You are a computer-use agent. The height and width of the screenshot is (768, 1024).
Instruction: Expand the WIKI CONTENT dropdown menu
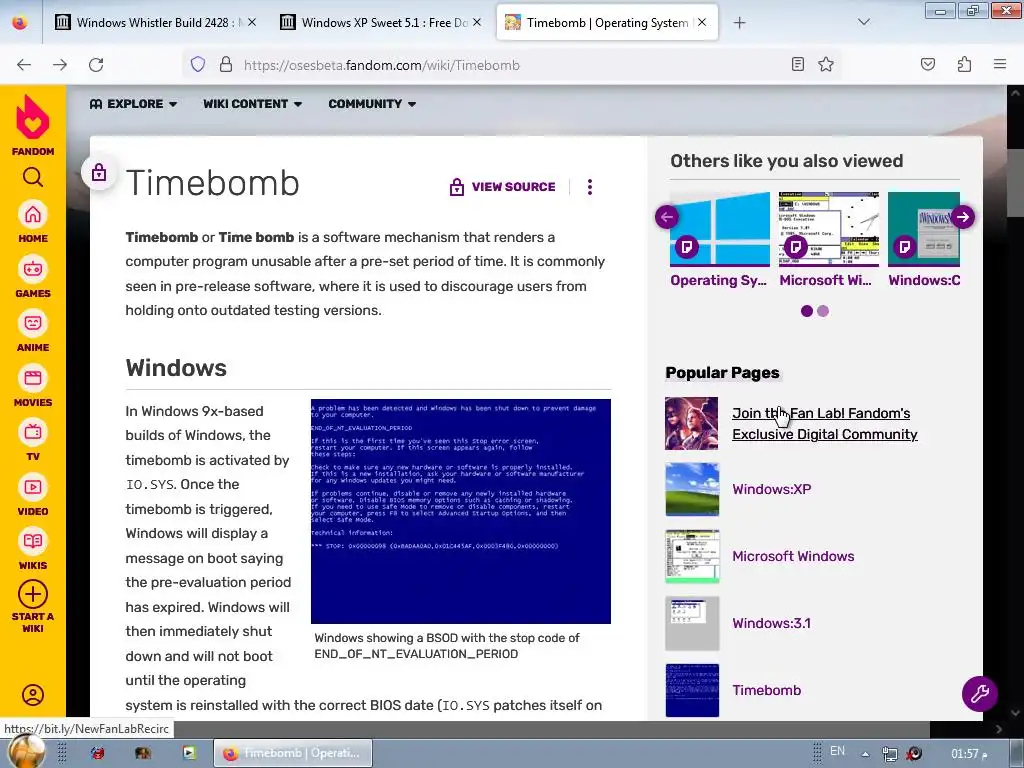pos(252,104)
